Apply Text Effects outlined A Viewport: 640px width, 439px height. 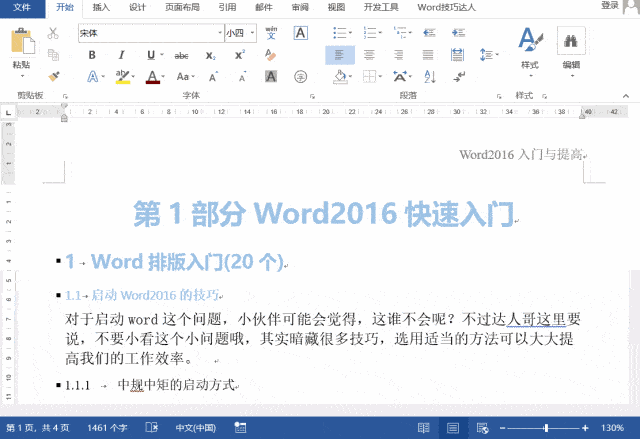93,77
